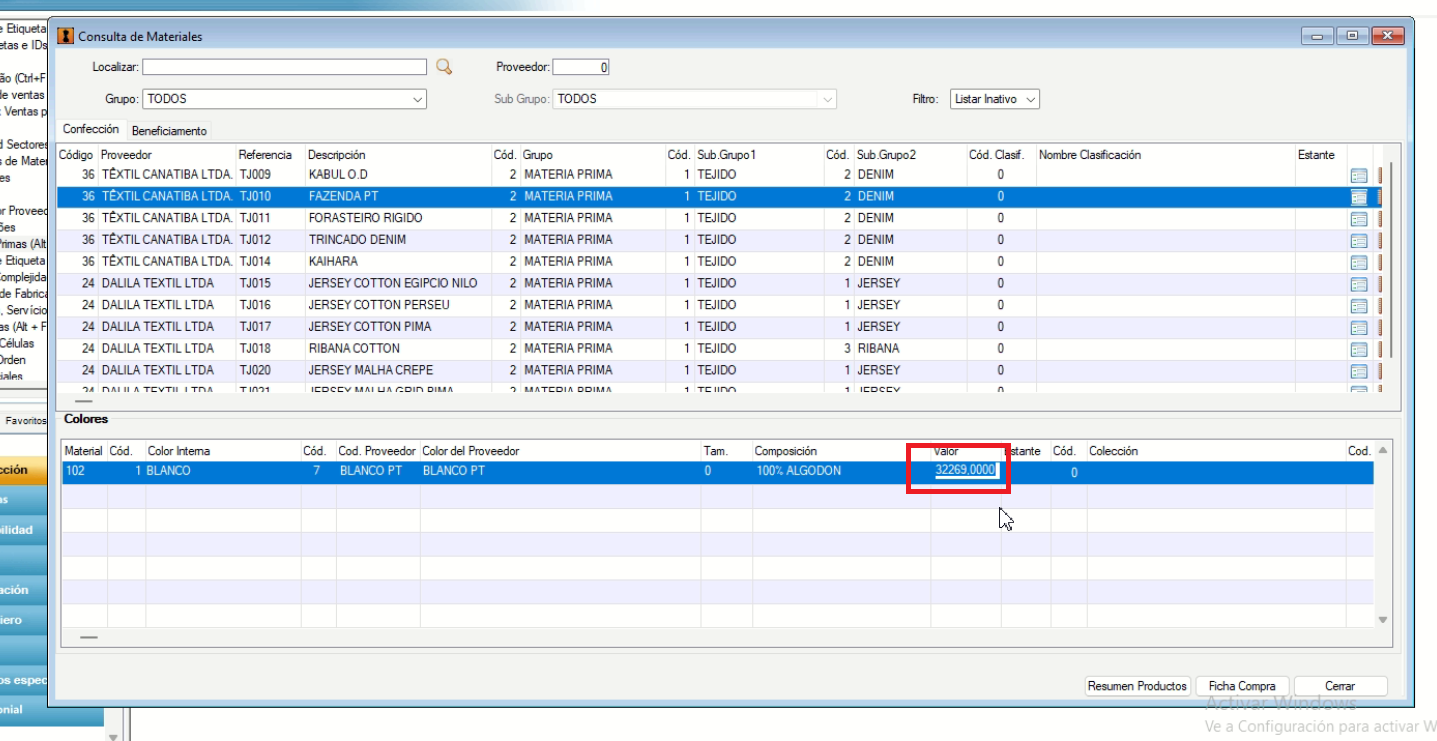Select the TJ016 reference cell
Image resolution: width=1437 pixels, height=741 pixels.
pos(255,305)
